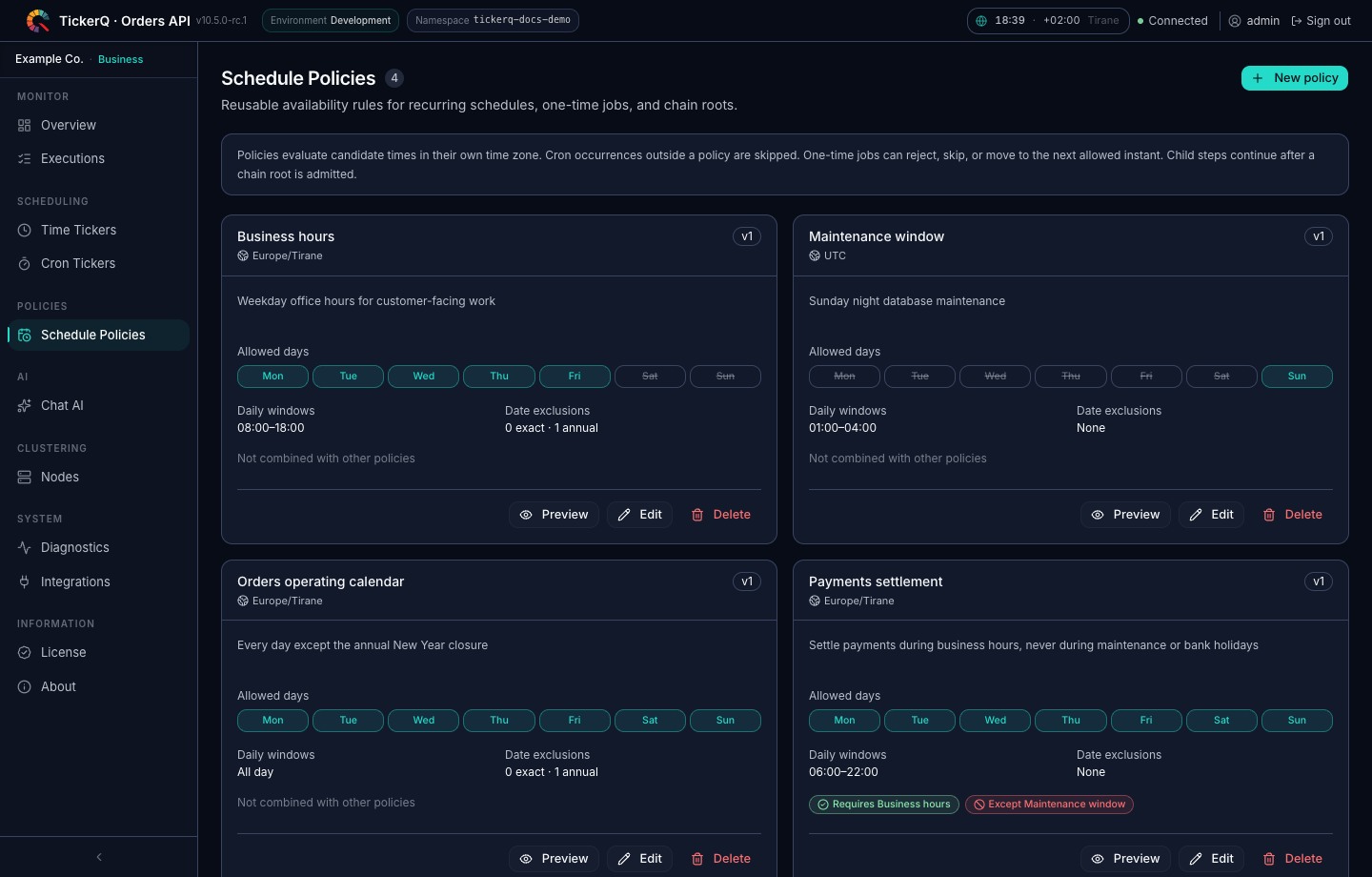Image resolution: width=1372 pixels, height=877 pixels.
Task: Click the Namespace tickerq-docs-demo badge
Action: click(x=493, y=20)
